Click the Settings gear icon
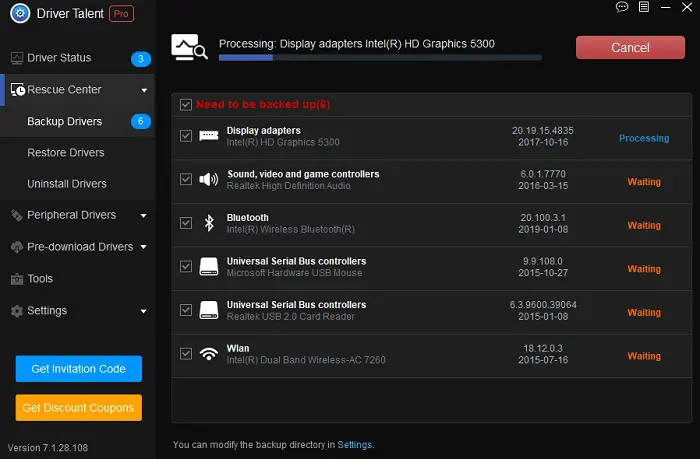 (17, 311)
